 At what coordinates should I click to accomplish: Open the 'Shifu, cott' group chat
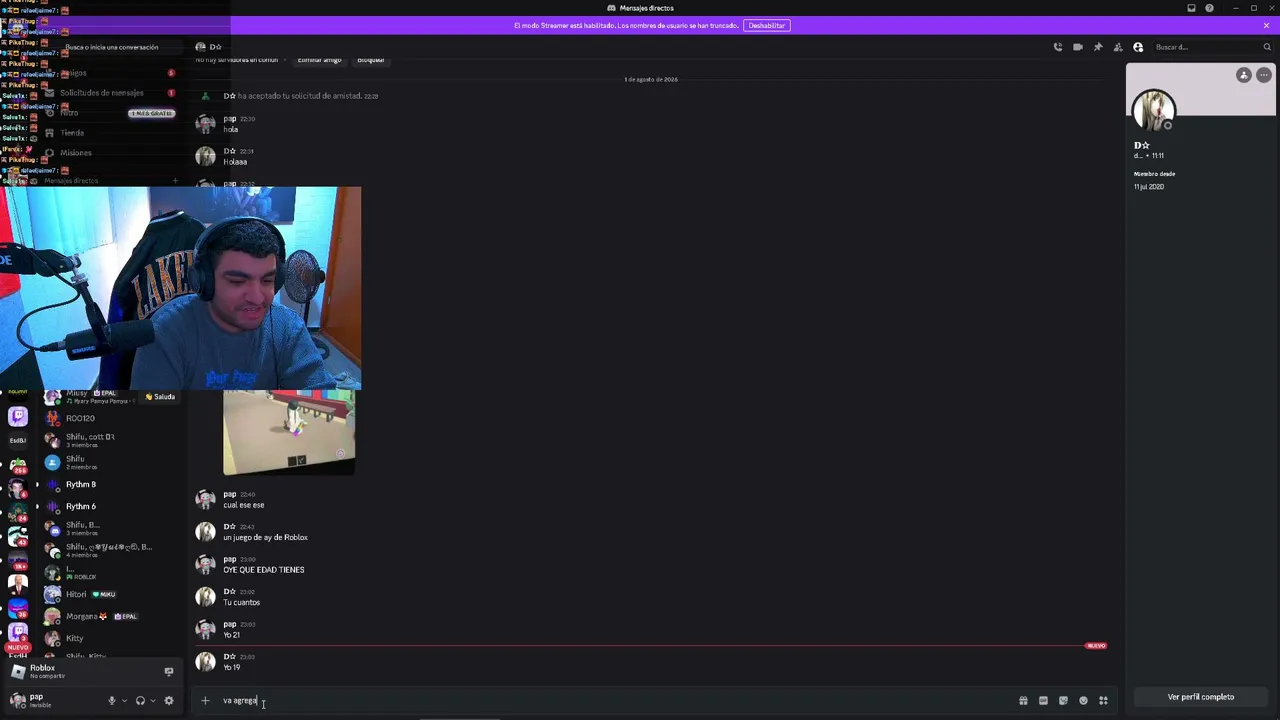112,440
